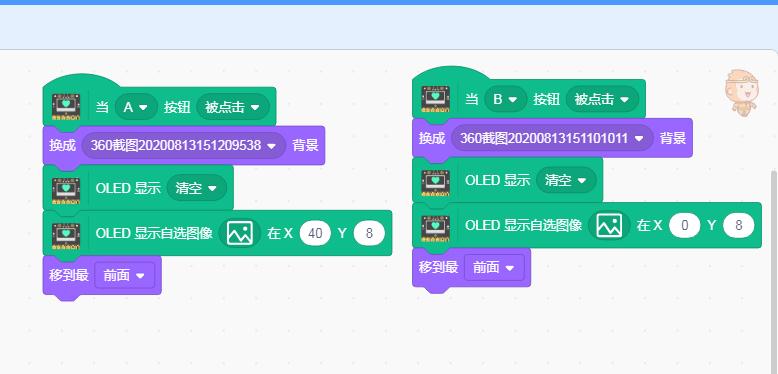Image resolution: width=778 pixels, height=374 pixels.
Task: Expand backdrop dropdown 360截图20200813151209538
Action: click(x=184, y=145)
